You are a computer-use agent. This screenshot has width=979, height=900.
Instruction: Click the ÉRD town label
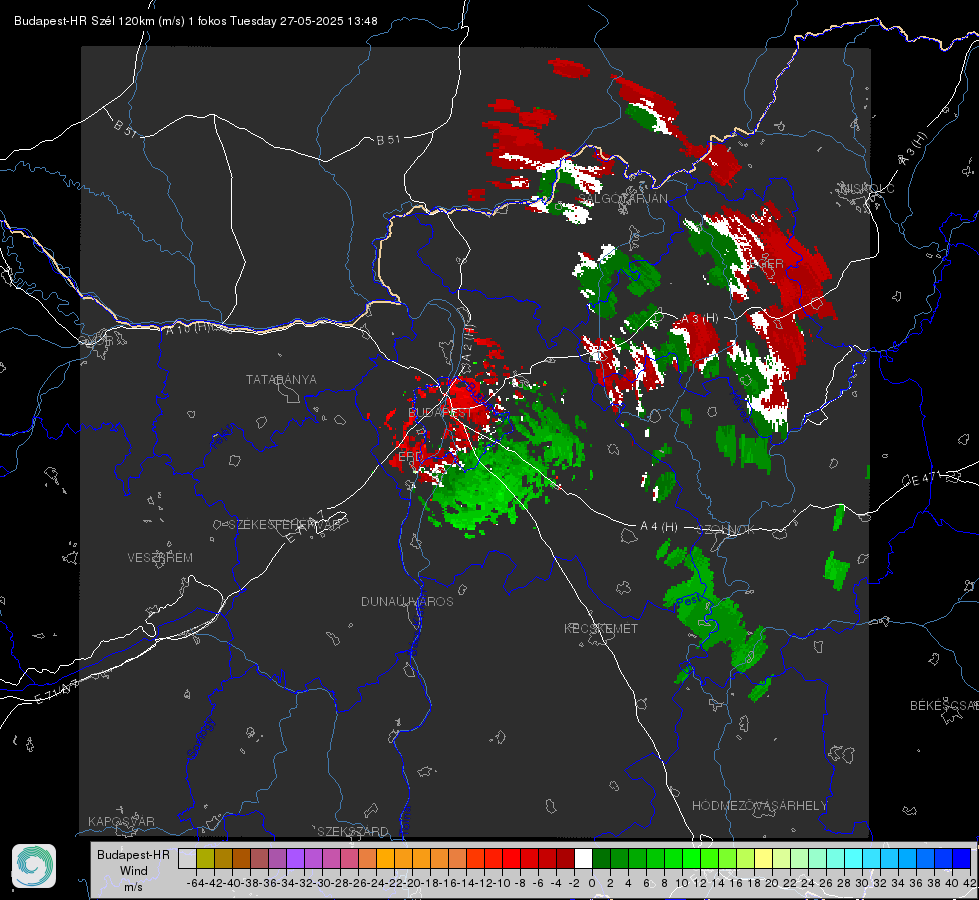(410, 457)
